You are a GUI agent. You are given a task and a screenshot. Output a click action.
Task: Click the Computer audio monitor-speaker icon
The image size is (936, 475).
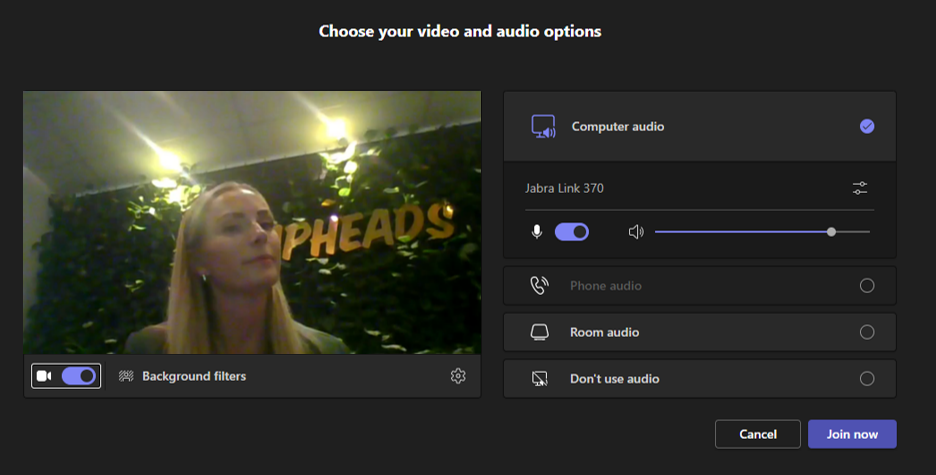click(543, 127)
